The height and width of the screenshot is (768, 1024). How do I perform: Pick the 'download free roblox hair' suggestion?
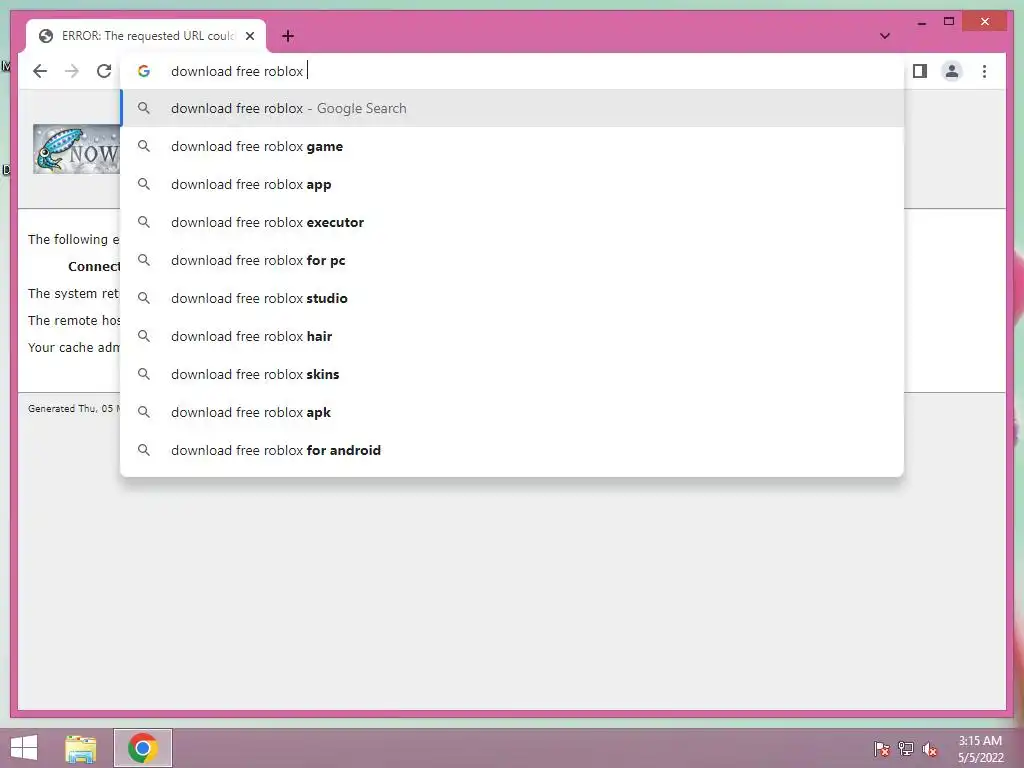(512, 336)
